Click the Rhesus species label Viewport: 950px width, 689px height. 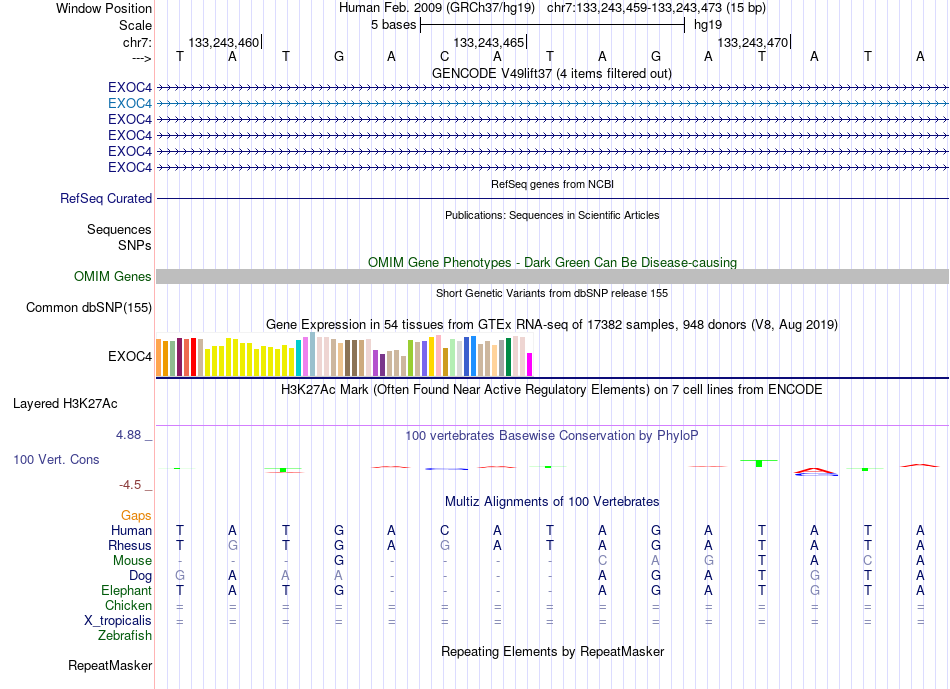click(x=130, y=546)
